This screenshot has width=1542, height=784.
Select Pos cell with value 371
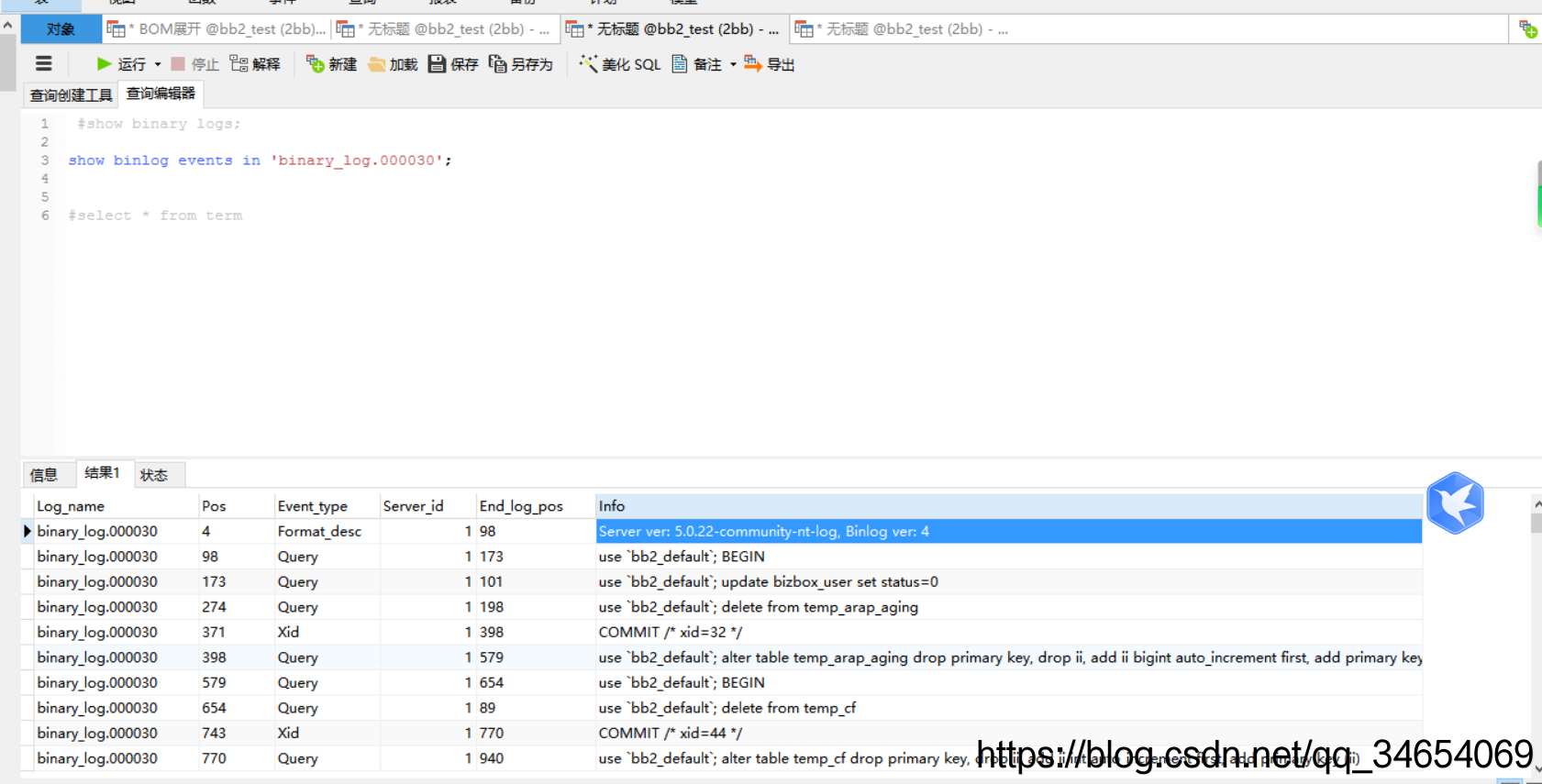coord(237,632)
